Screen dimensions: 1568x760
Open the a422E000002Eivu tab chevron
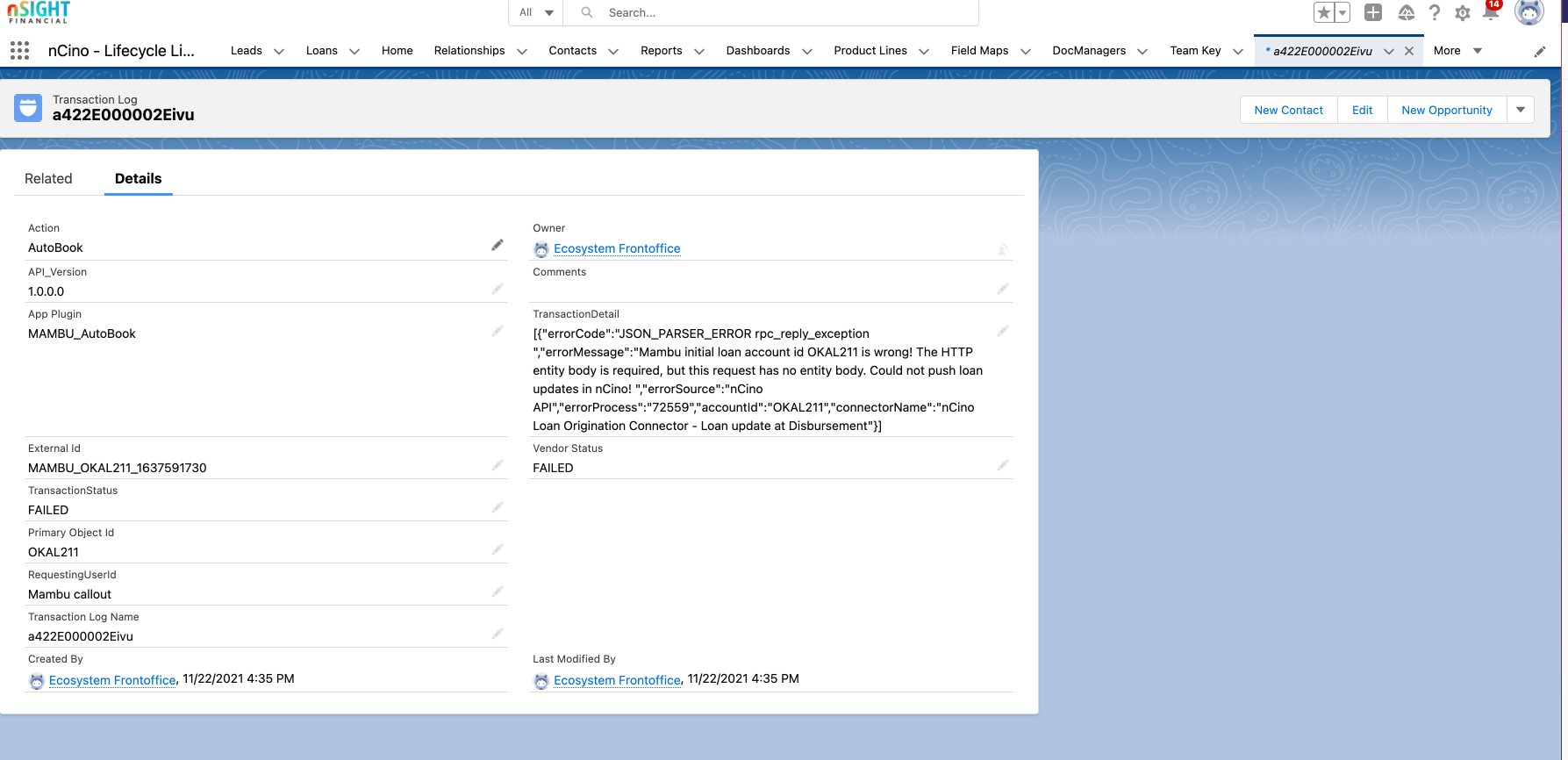click(1389, 52)
